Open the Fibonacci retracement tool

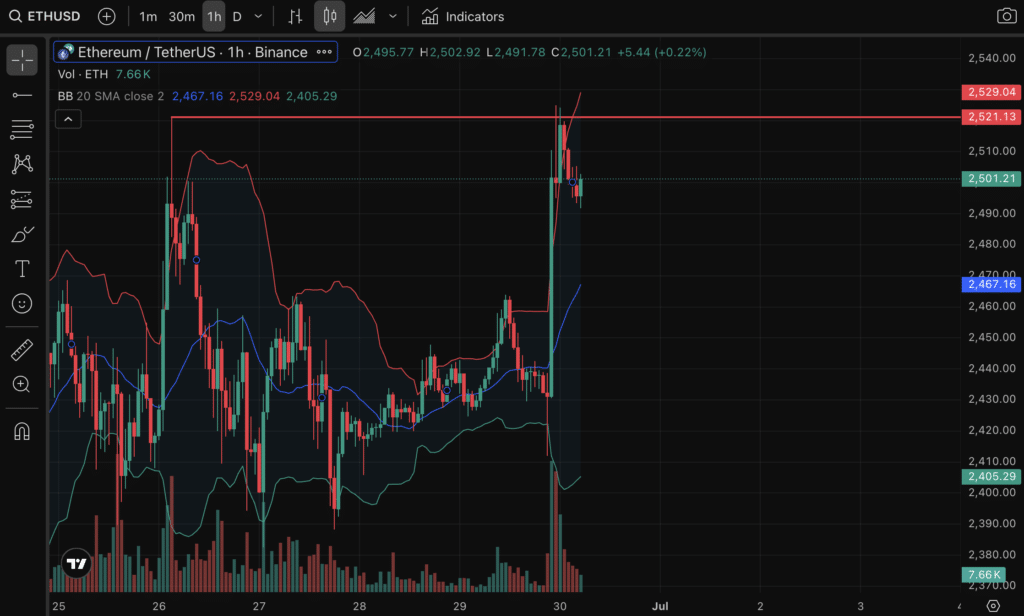[x=22, y=129]
